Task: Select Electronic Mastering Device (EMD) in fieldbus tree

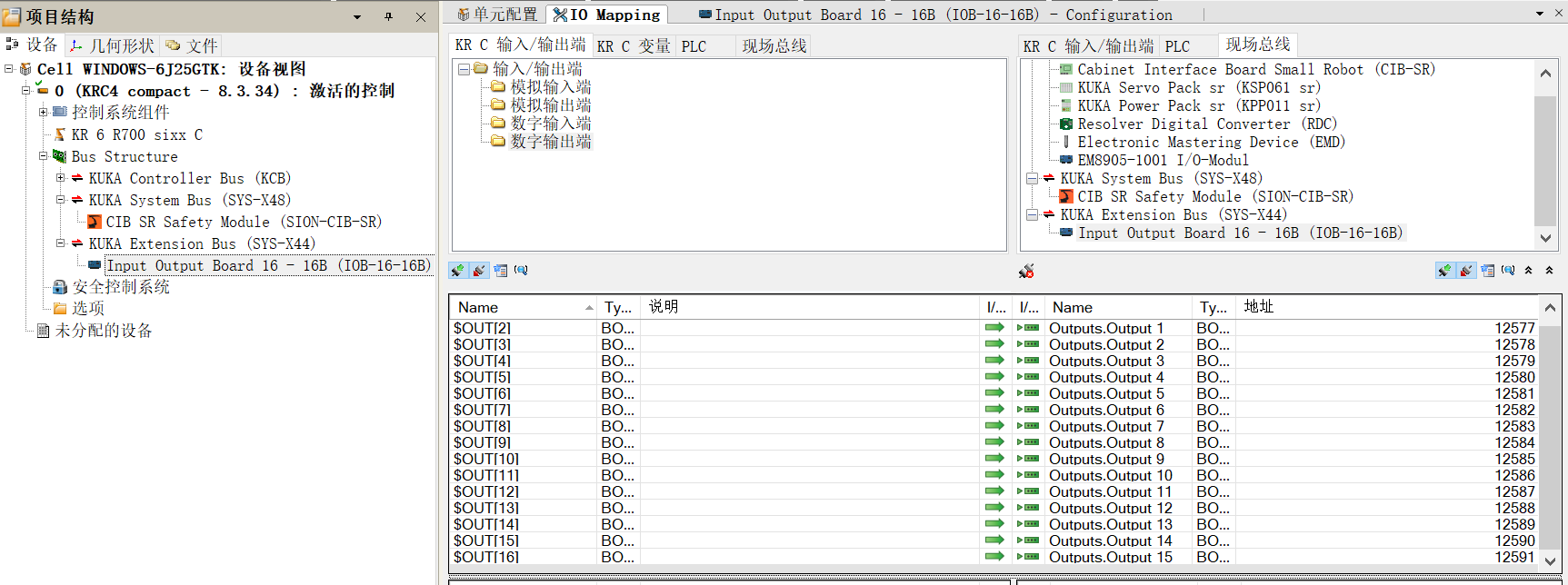Action: 1211,143
